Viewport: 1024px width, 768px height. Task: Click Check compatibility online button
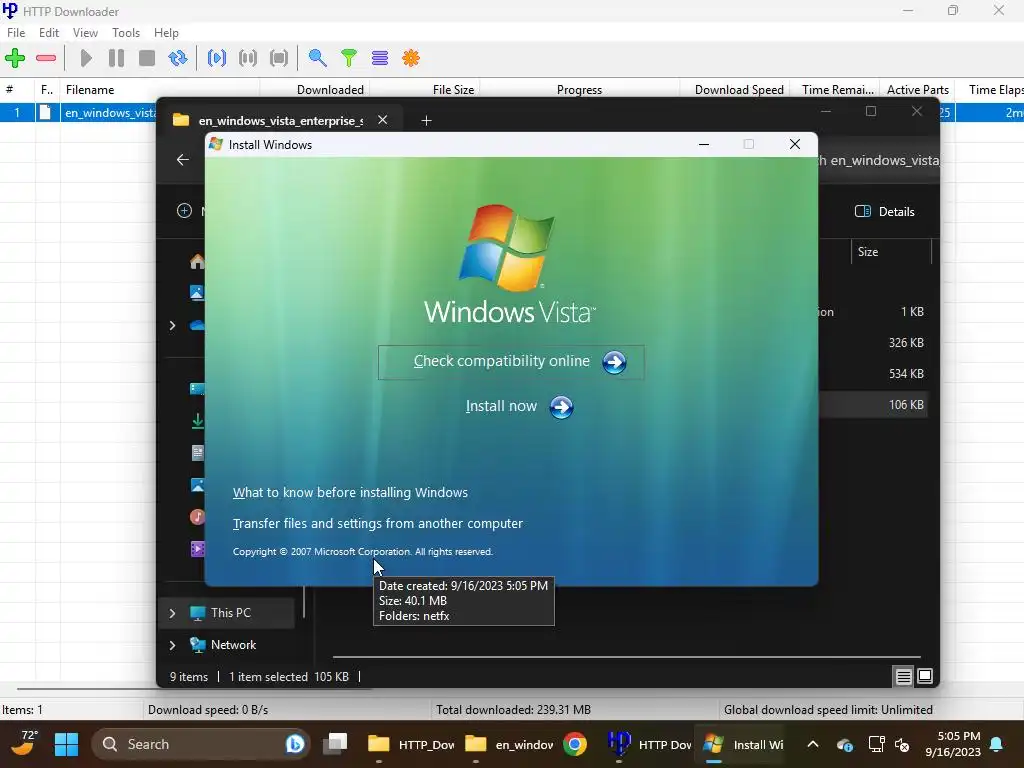(511, 362)
